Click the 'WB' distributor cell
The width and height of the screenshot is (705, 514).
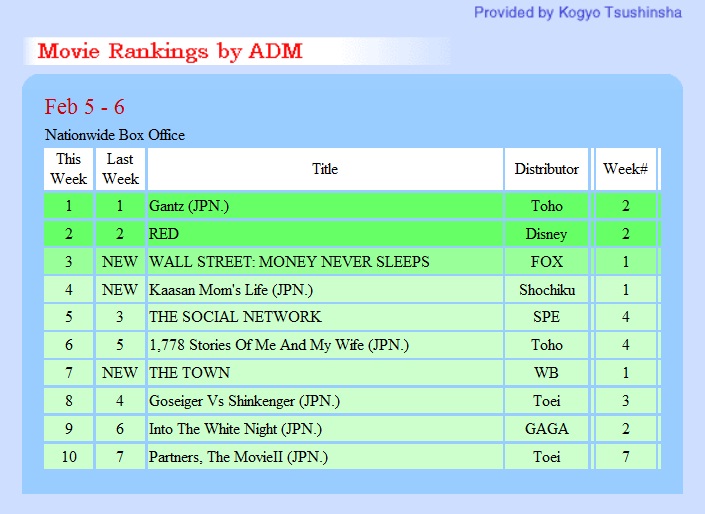click(546, 373)
